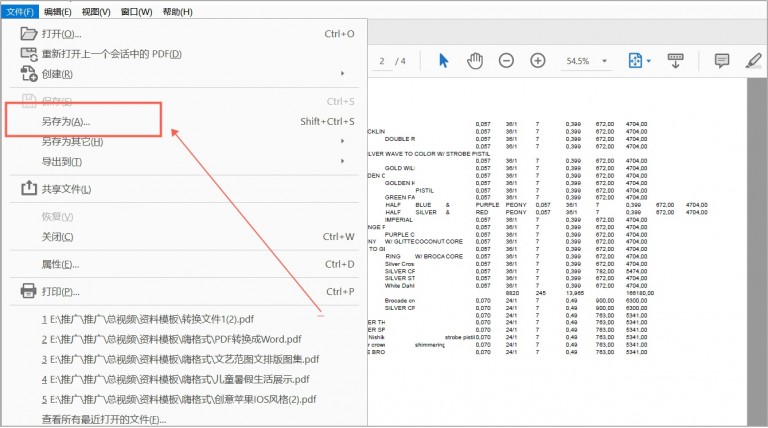Click the scrolling mode download-arrow icon
The width and height of the screenshot is (768, 428).
[x=675, y=61]
